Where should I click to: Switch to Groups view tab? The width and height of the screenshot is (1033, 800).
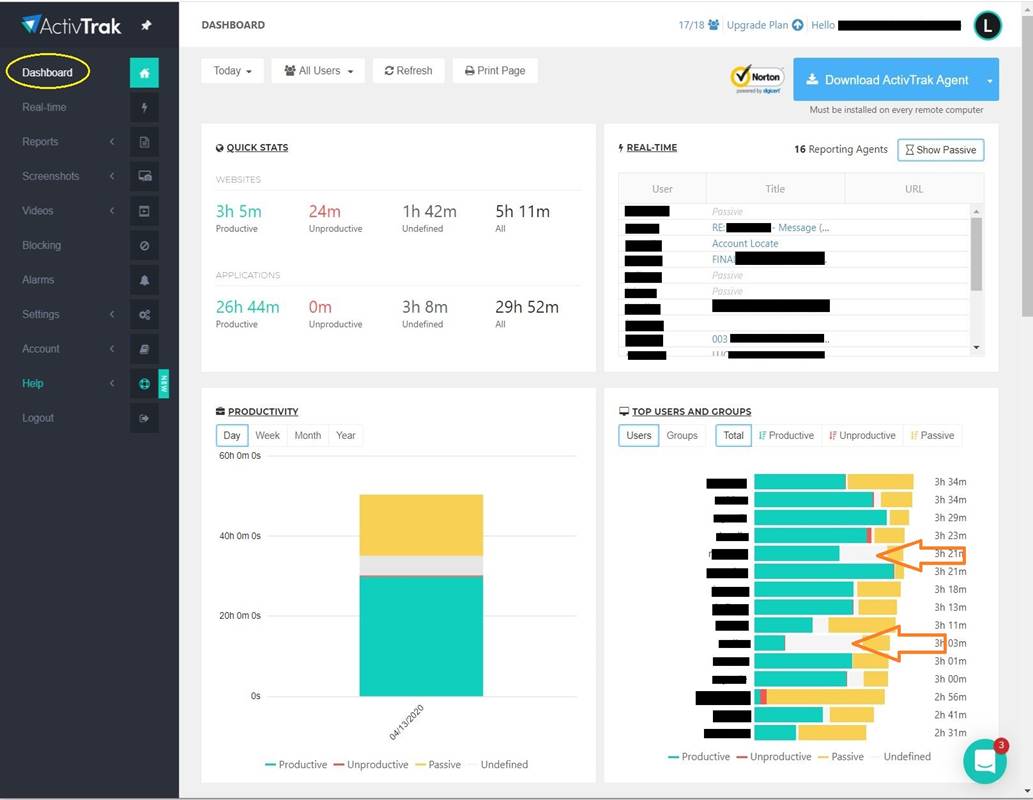(x=682, y=436)
